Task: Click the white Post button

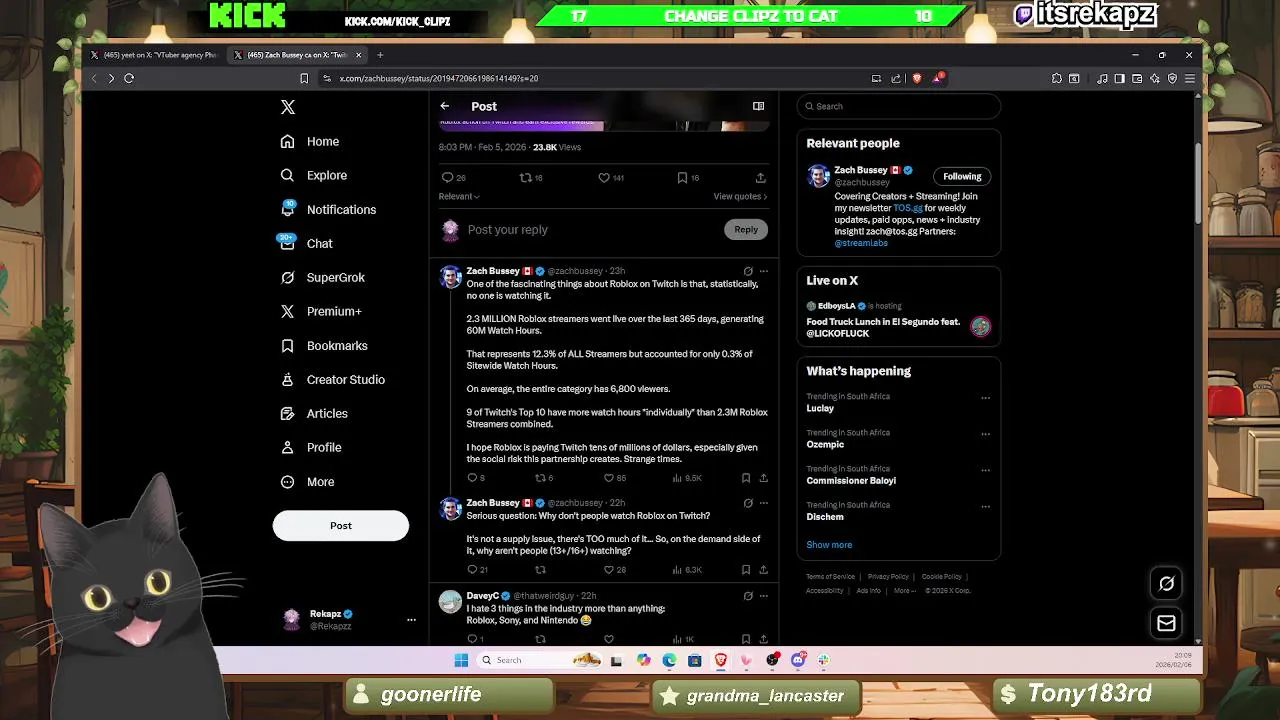Action: (x=341, y=526)
